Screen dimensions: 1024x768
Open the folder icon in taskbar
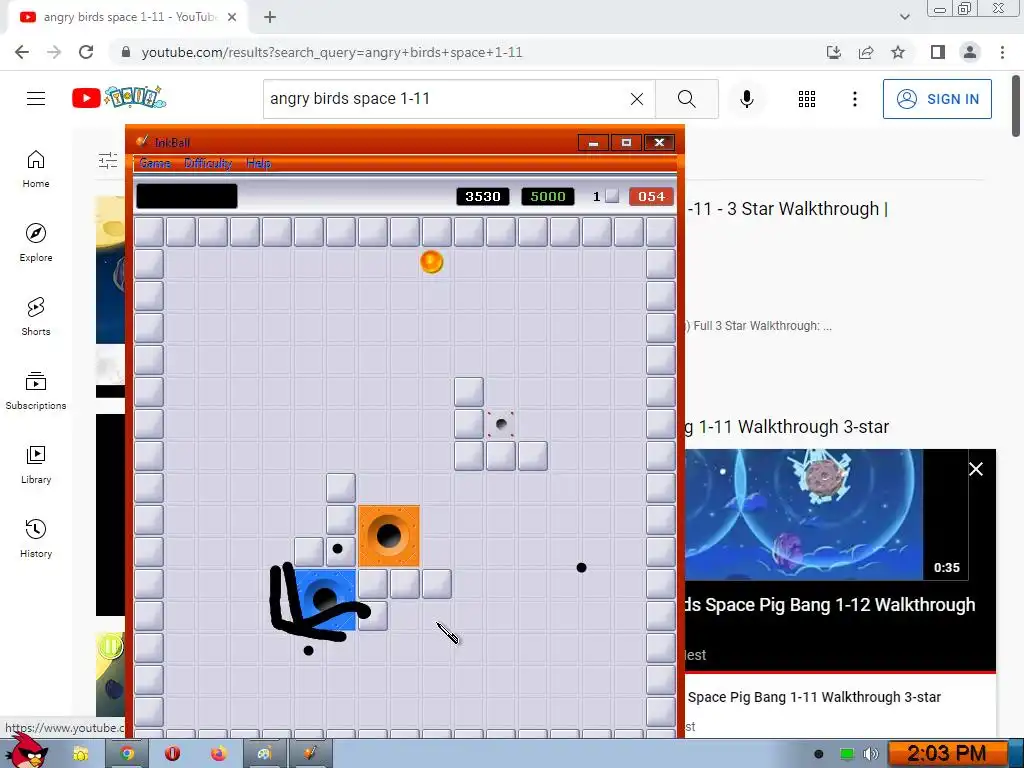[x=81, y=754]
